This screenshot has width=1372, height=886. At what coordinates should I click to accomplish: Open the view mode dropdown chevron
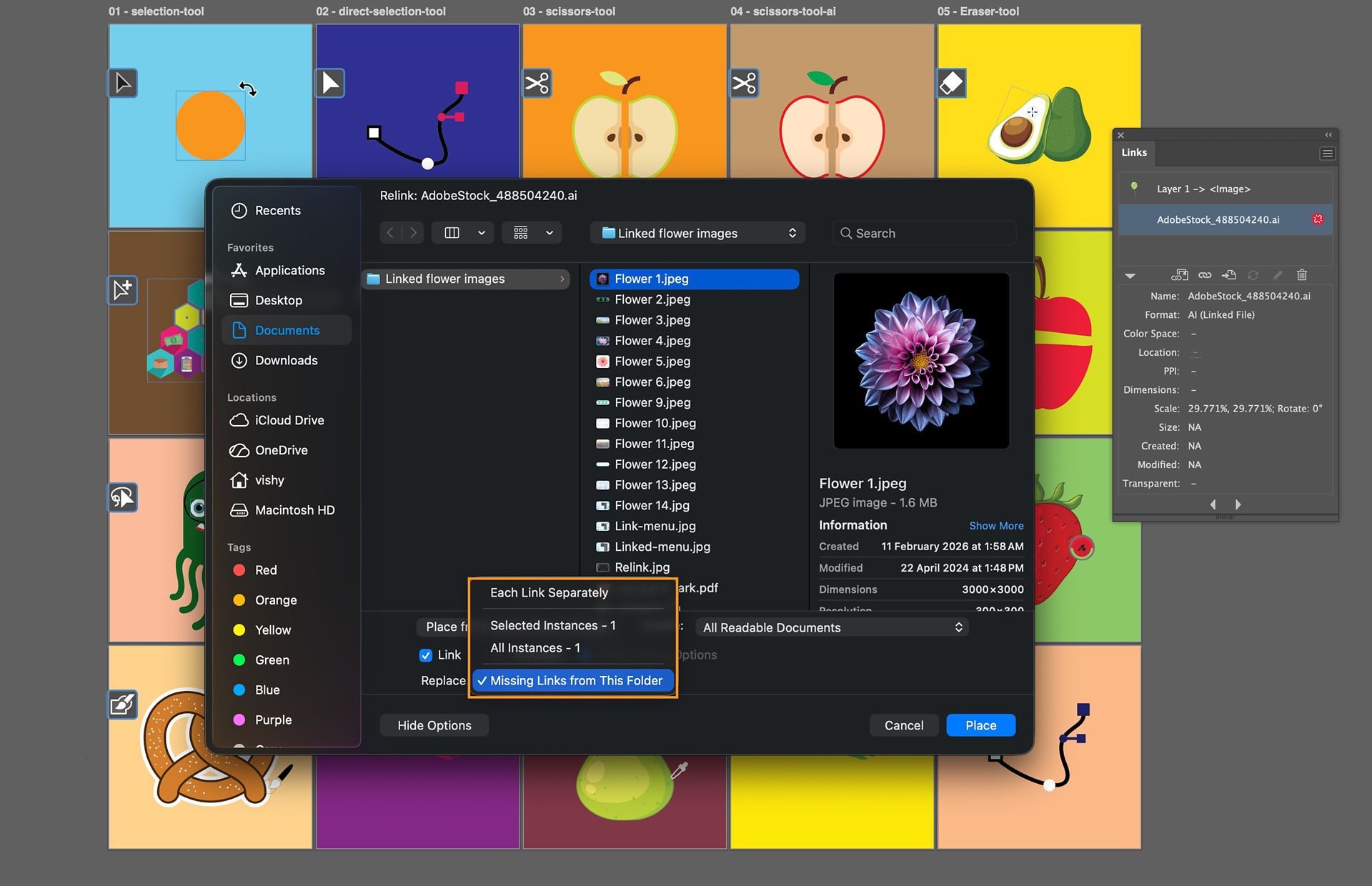point(482,233)
